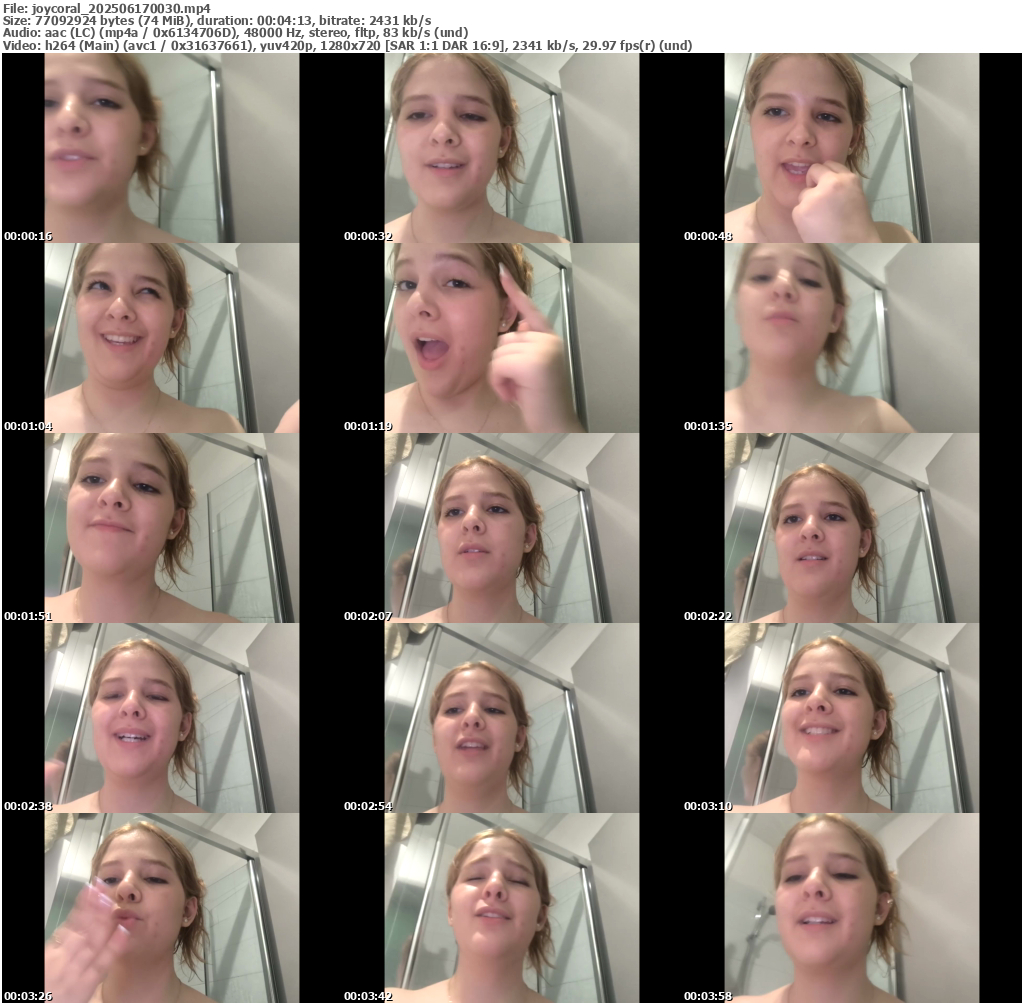Open the preview frame at 00:02:22
Viewport: 1024px width, 1003px height.
(x=851, y=528)
